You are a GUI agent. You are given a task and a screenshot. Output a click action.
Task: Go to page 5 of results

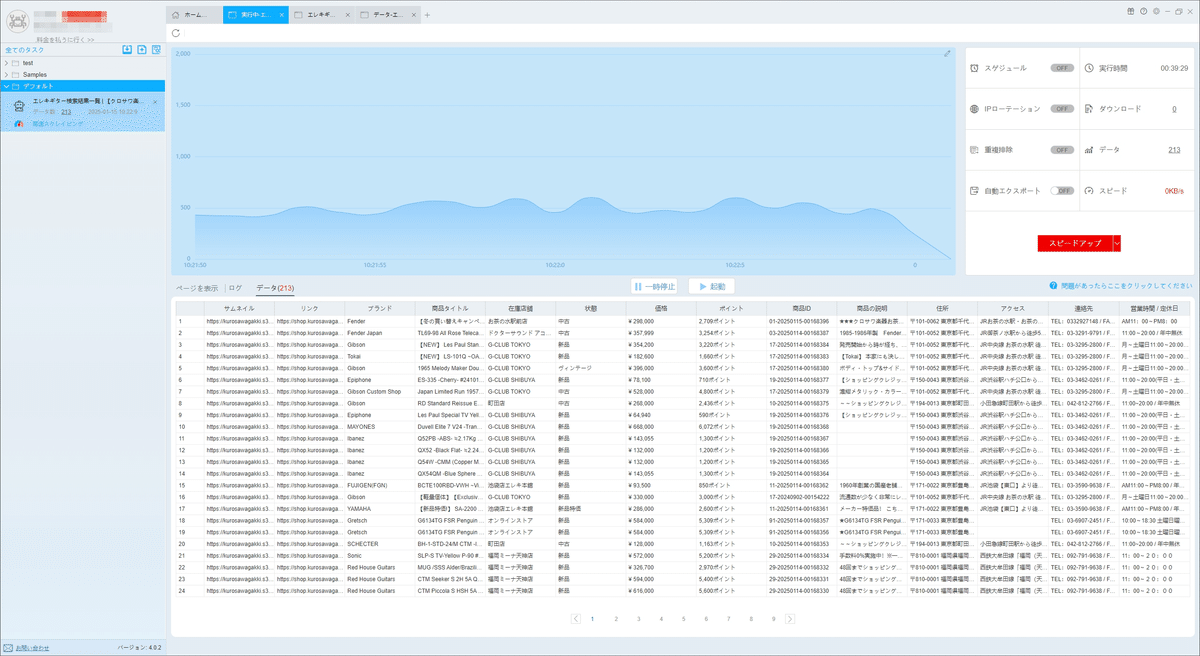coord(683,619)
